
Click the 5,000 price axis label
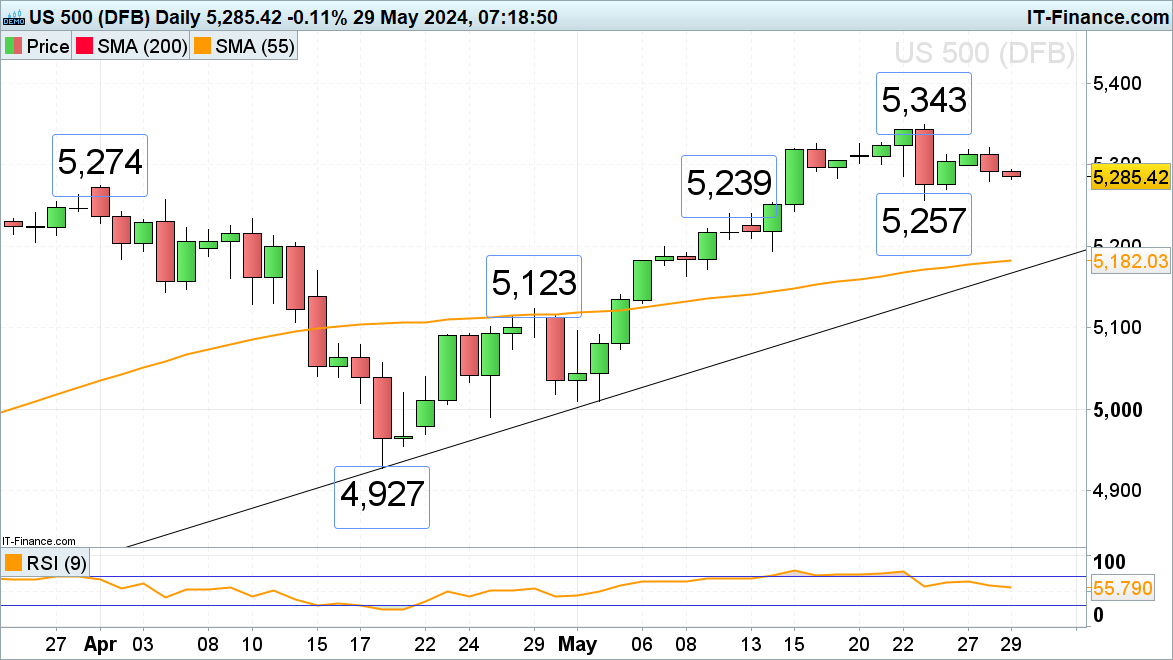point(1117,409)
